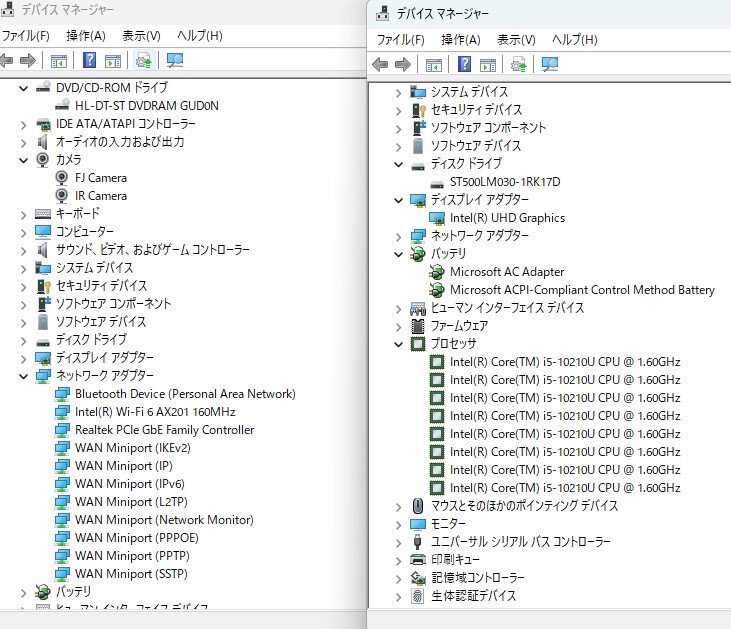Select the IR Camera device
This screenshot has width=731, height=629.
pos(101,196)
